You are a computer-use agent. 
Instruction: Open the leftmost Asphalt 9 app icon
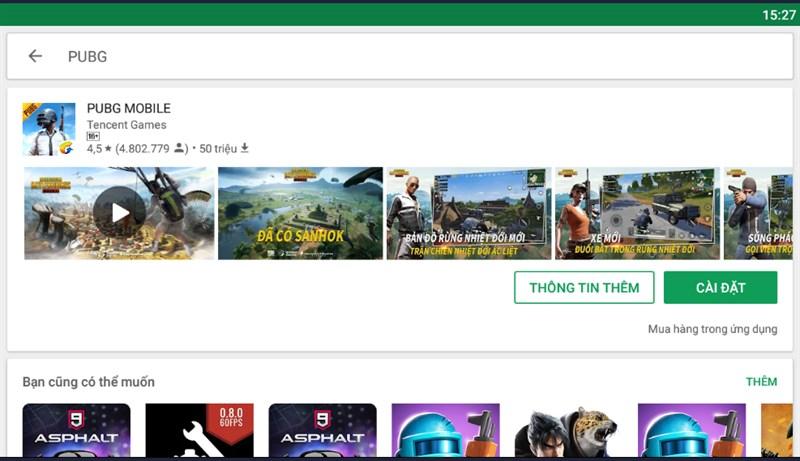tap(76, 429)
